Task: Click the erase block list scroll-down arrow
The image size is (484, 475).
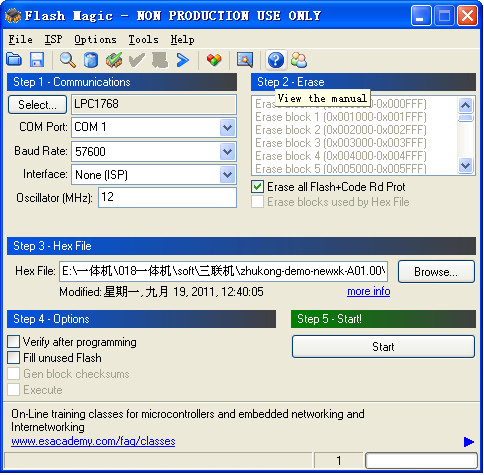Action: pos(465,165)
